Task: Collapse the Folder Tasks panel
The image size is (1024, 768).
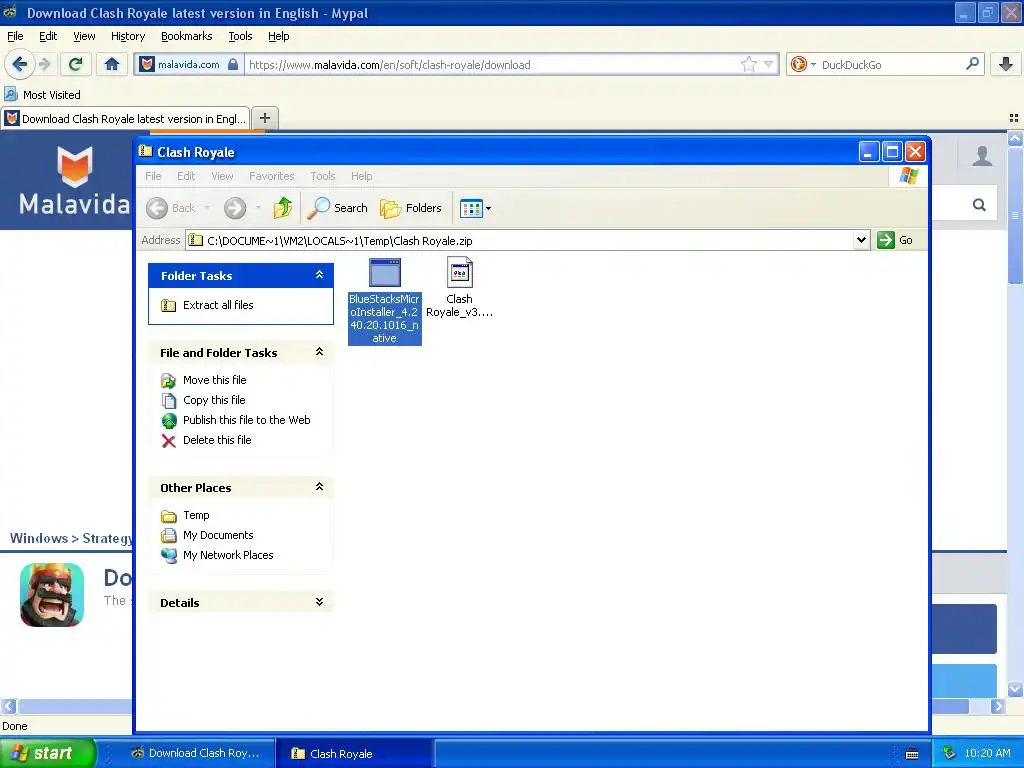Action: click(x=319, y=275)
